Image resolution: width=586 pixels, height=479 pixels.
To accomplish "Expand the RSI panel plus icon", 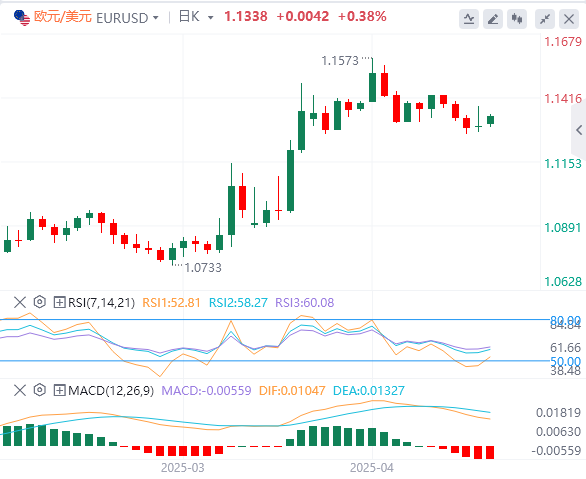I will click(x=59, y=302).
